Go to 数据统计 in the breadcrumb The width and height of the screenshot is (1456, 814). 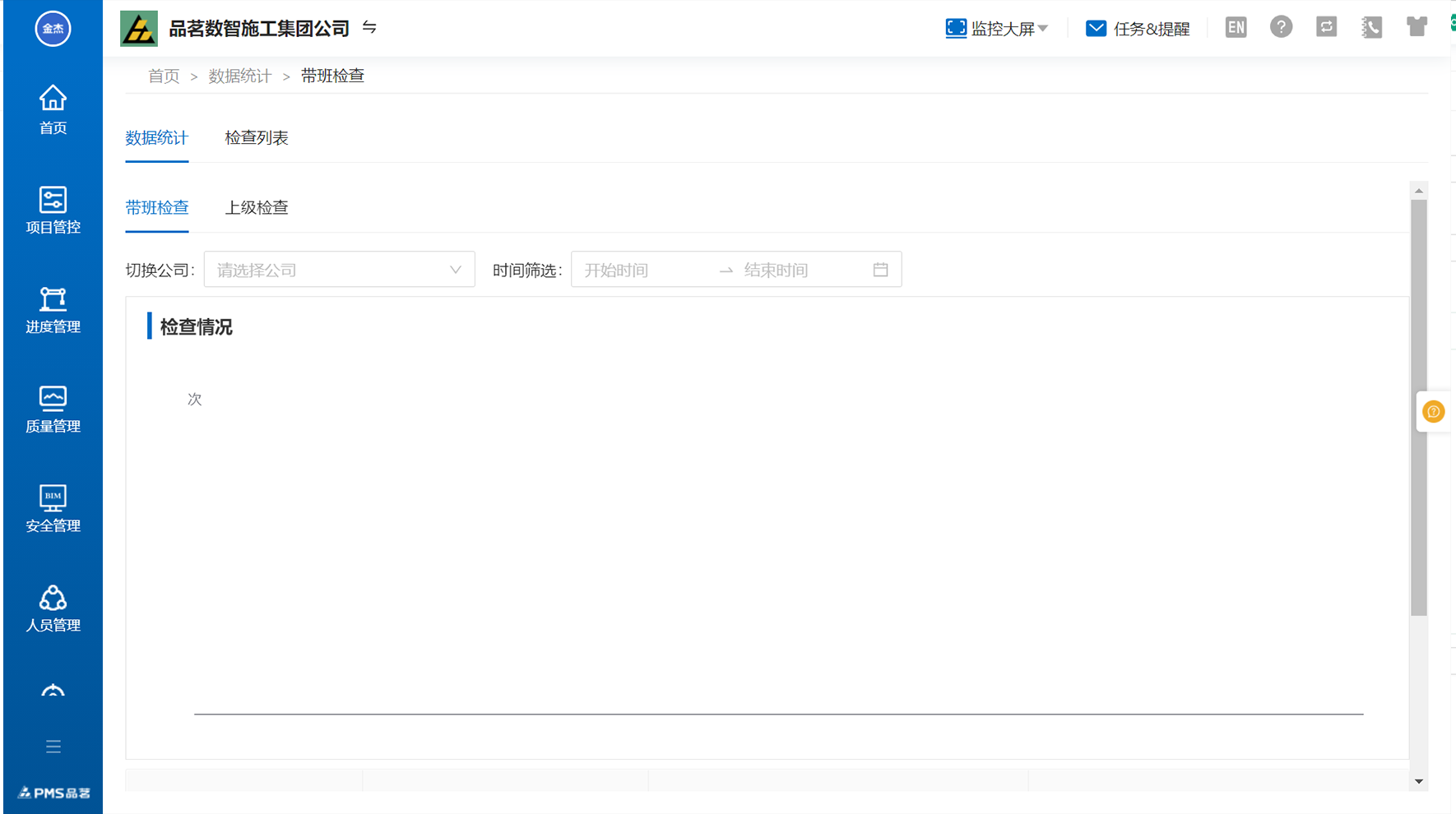240,76
